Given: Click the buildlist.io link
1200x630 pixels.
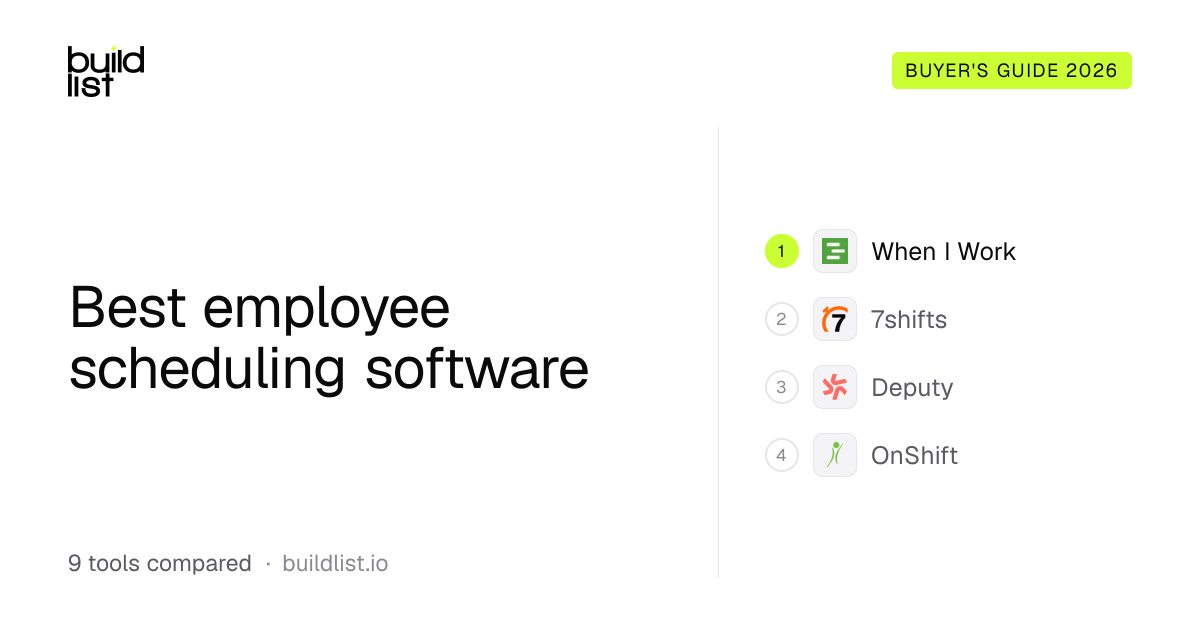Looking at the screenshot, I should click(335, 563).
